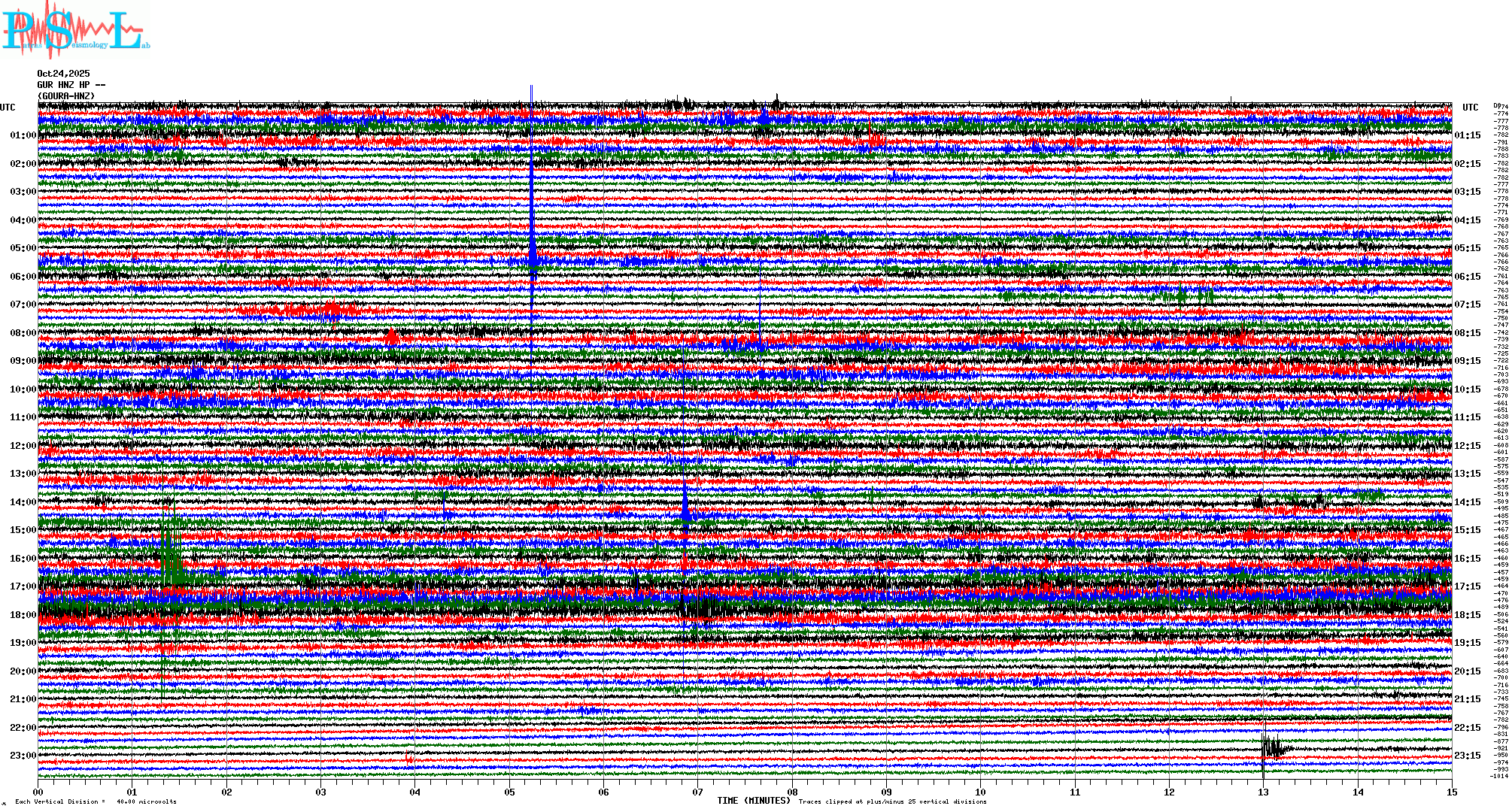Screen dimensions: 1512x812
Task: Click the traces clipped footnote text
Action: [x=892, y=801]
